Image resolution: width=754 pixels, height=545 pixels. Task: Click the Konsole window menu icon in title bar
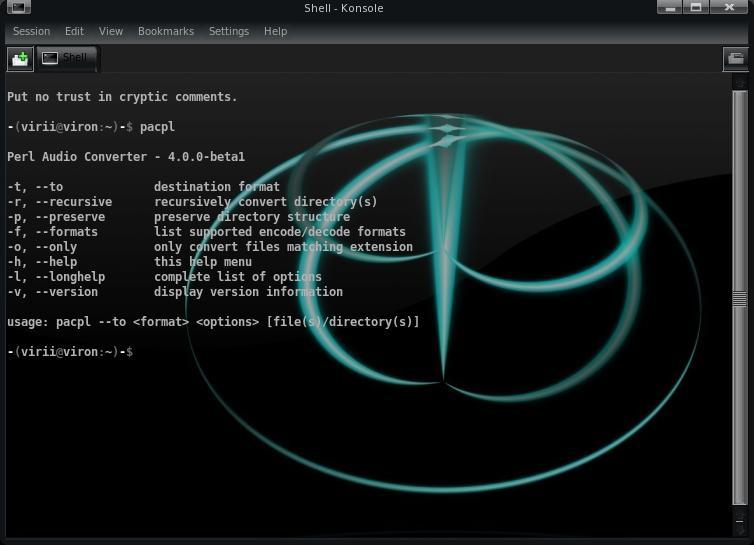click(x=18, y=7)
